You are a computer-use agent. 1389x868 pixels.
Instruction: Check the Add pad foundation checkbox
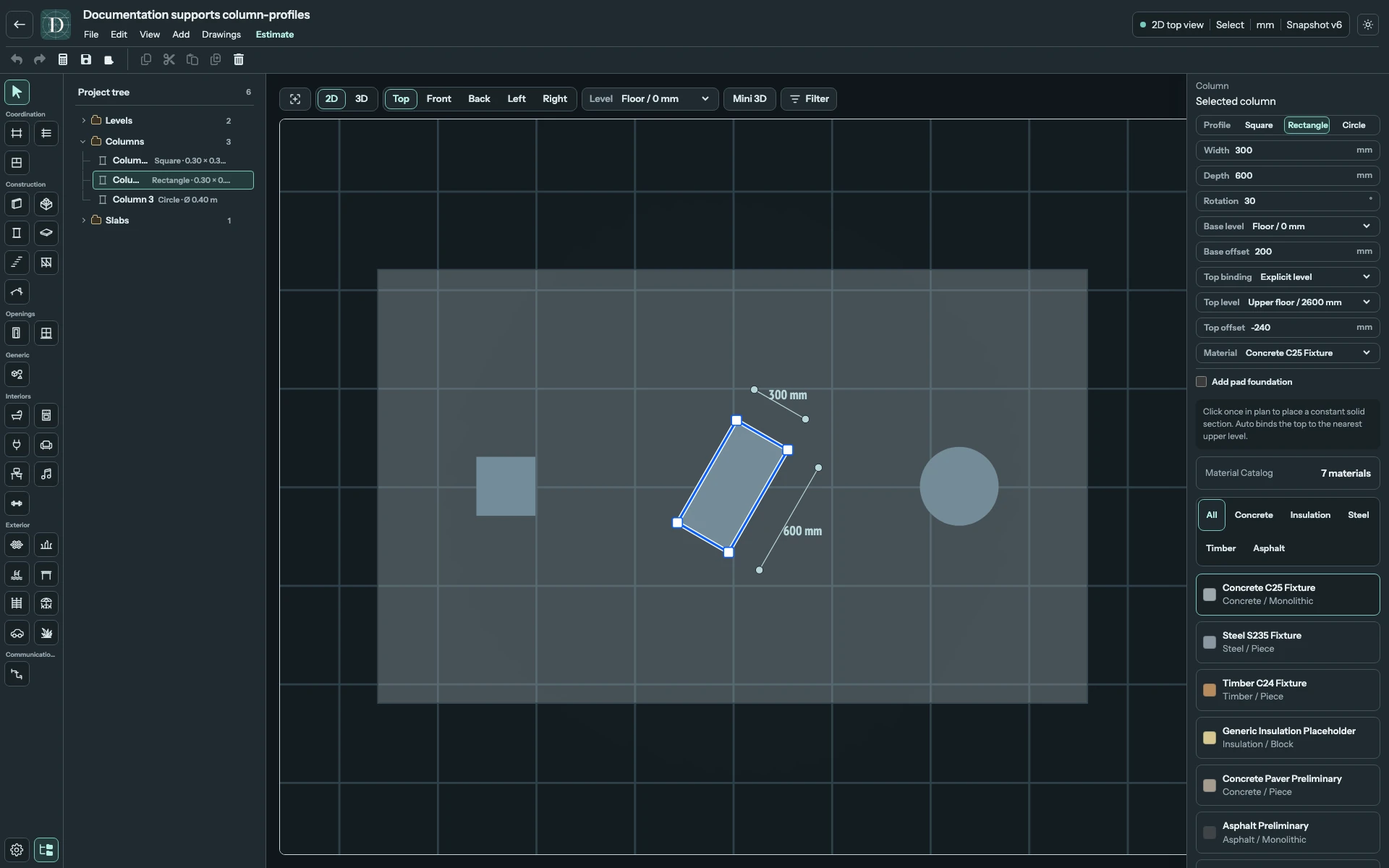tap(1202, 382)
